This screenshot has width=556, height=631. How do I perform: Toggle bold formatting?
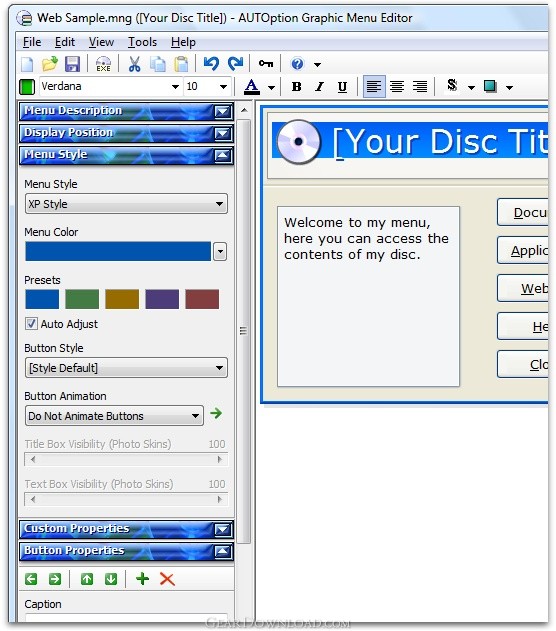pyautogui.click(x=297, y=87)
